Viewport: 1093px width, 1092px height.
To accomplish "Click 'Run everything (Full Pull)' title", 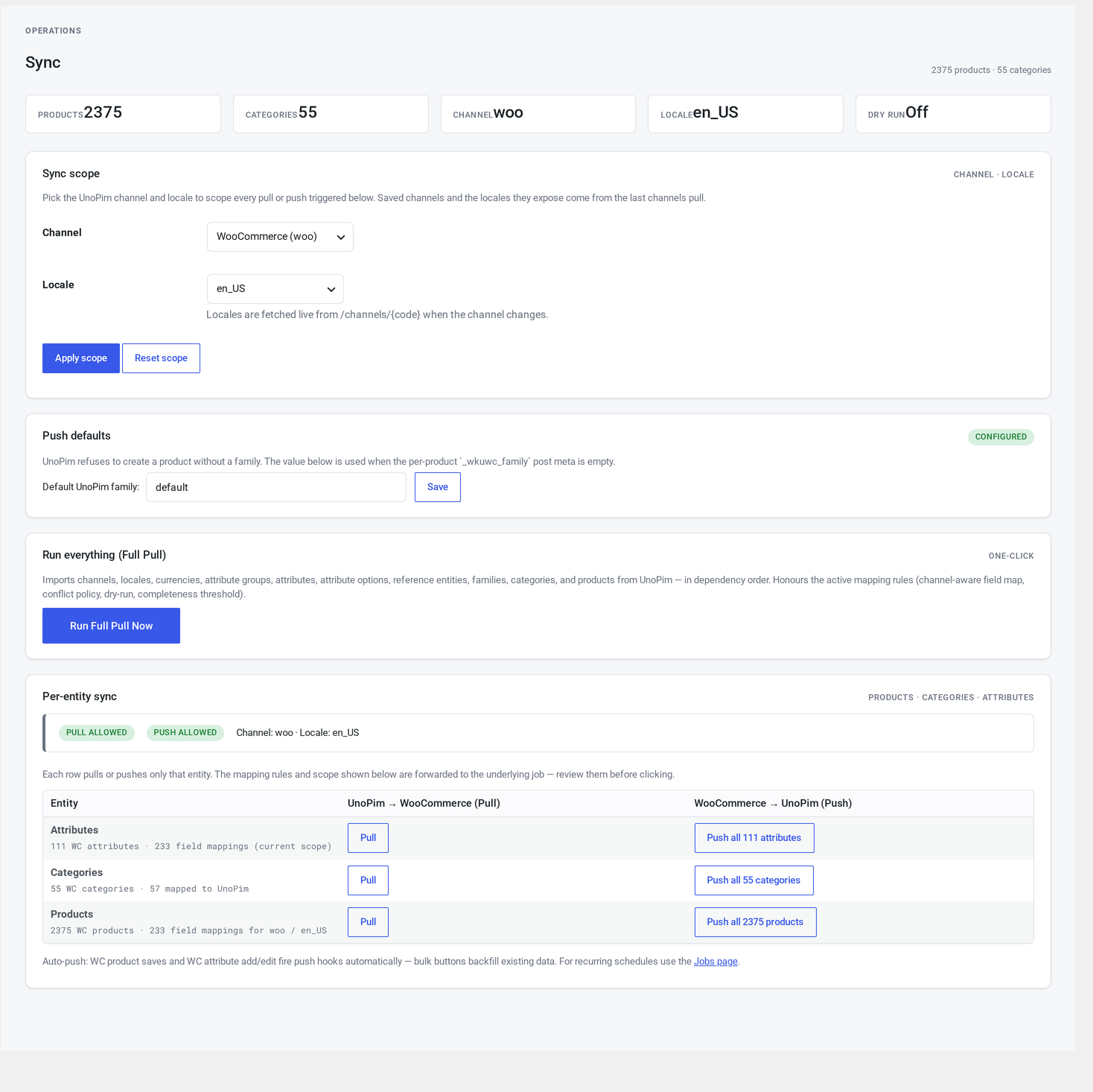I will pos(104,555).
